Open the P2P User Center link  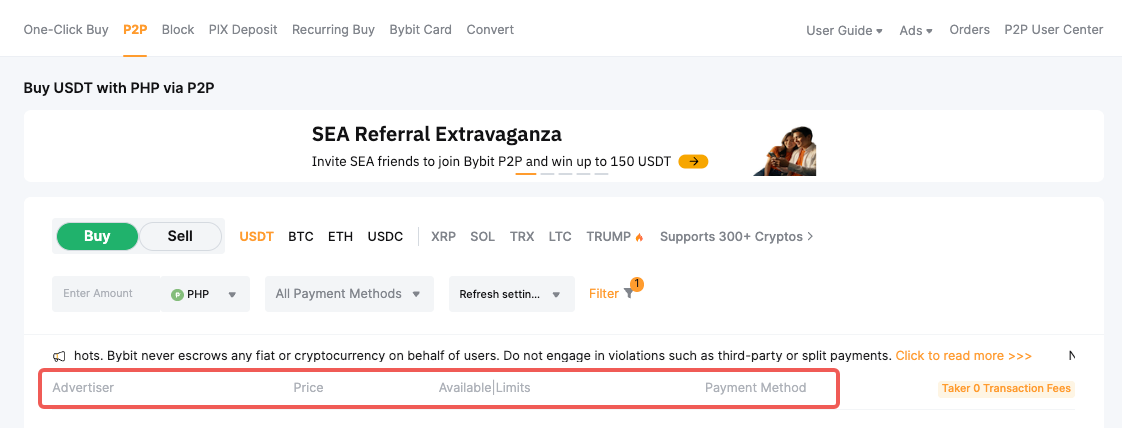(x=1053, y=30)
